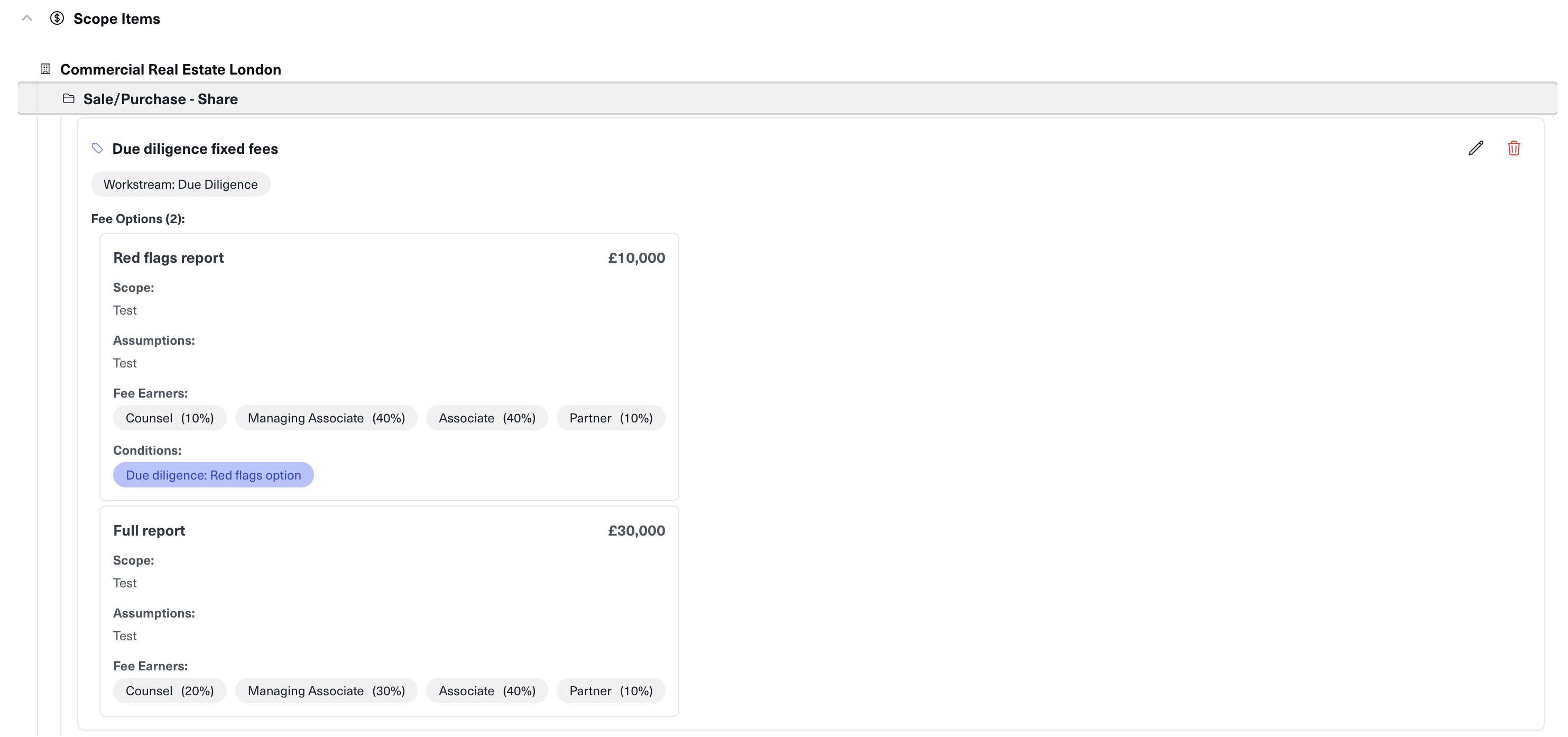Select the Full report fee option title
The height and width of the screenshot is (737, 1568).
click(149, 531)
